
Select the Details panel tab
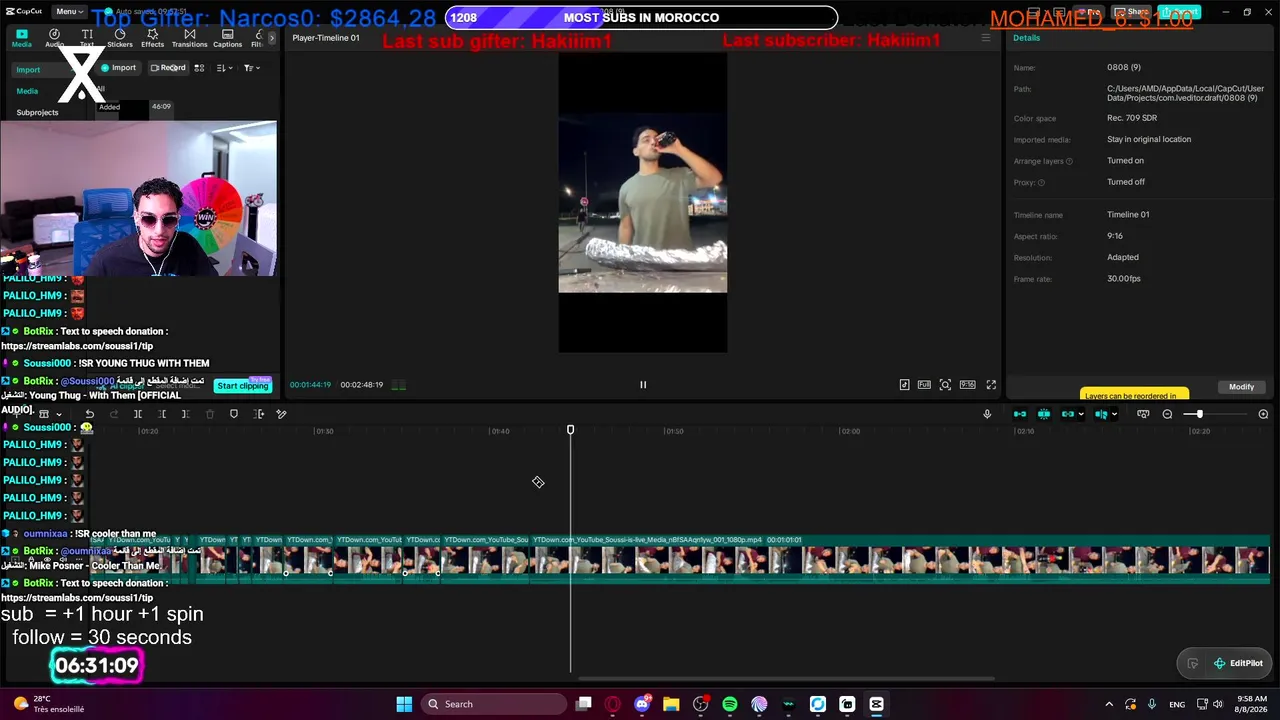[1026, 38]
